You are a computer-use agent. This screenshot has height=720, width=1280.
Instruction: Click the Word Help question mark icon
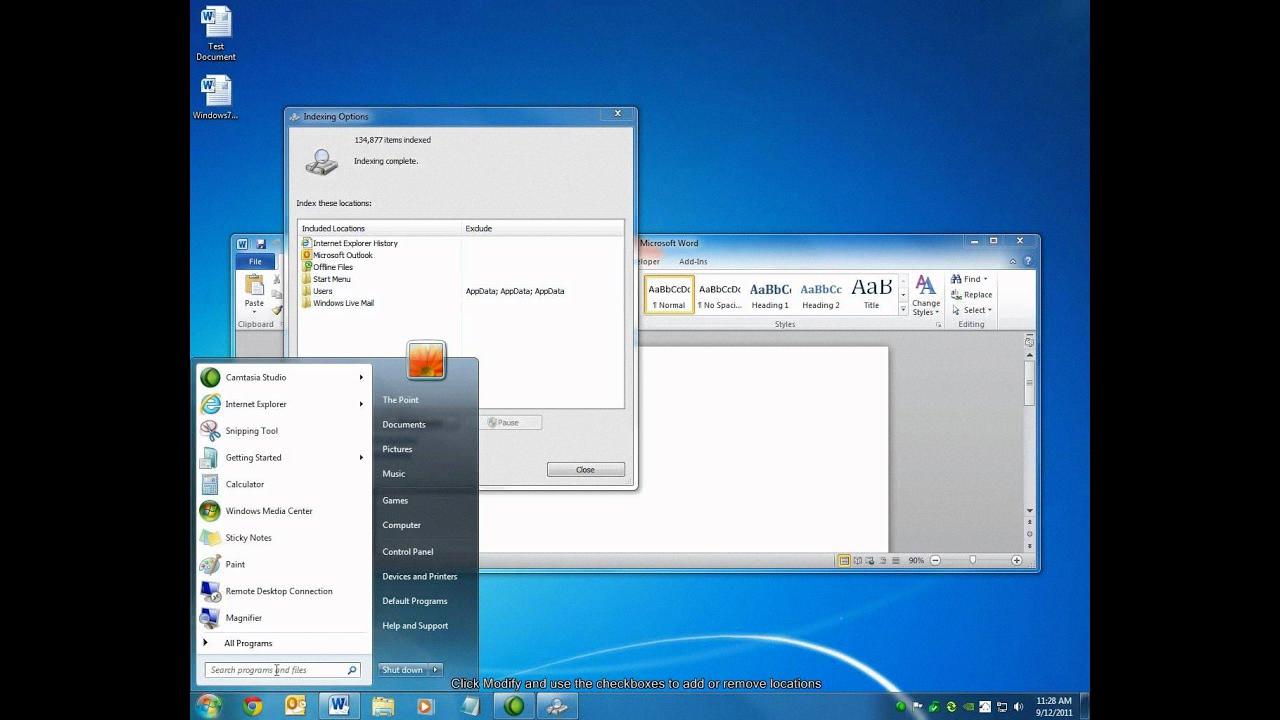pos(1027,261)
